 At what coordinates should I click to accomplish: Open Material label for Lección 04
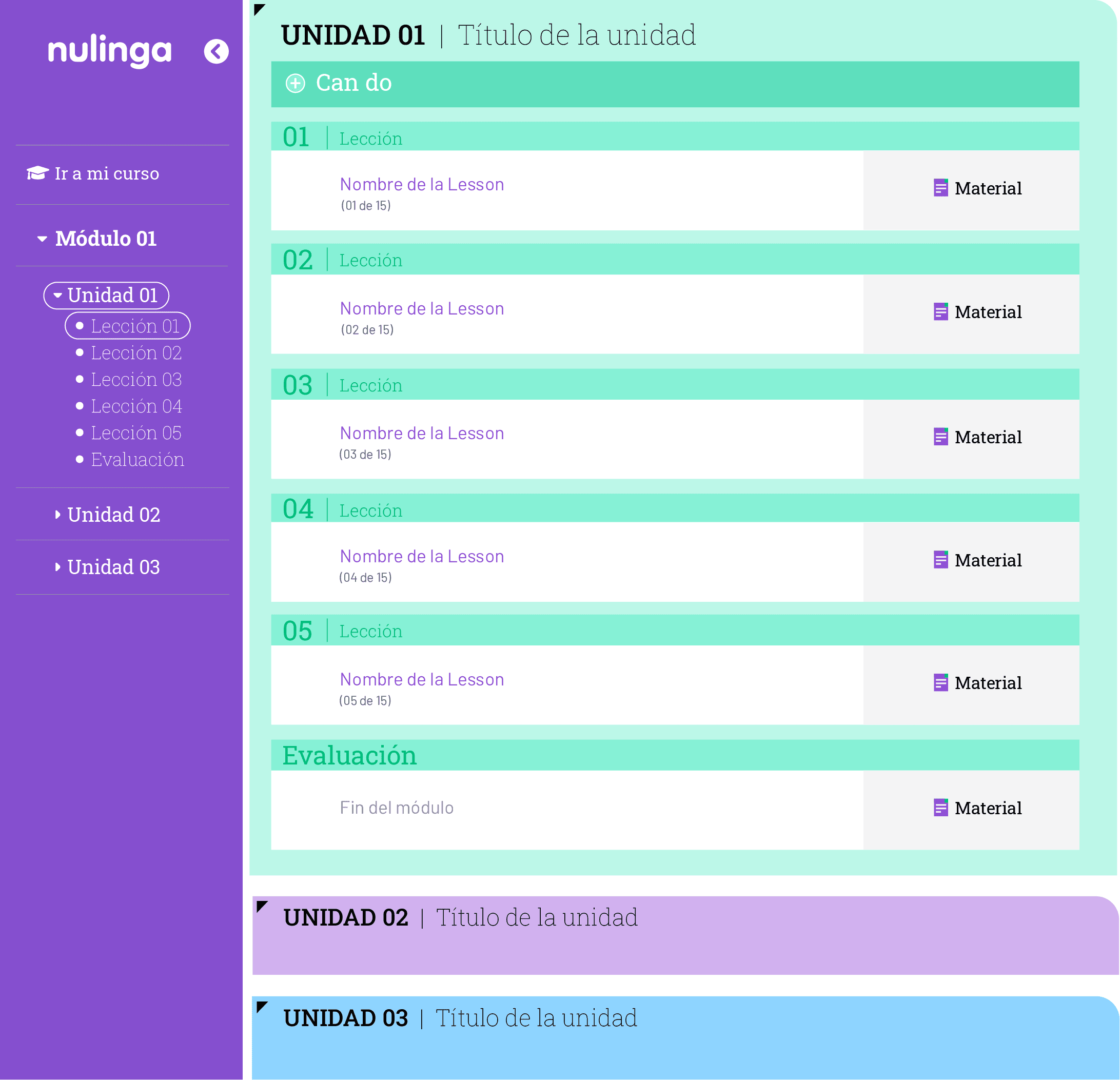988,560
